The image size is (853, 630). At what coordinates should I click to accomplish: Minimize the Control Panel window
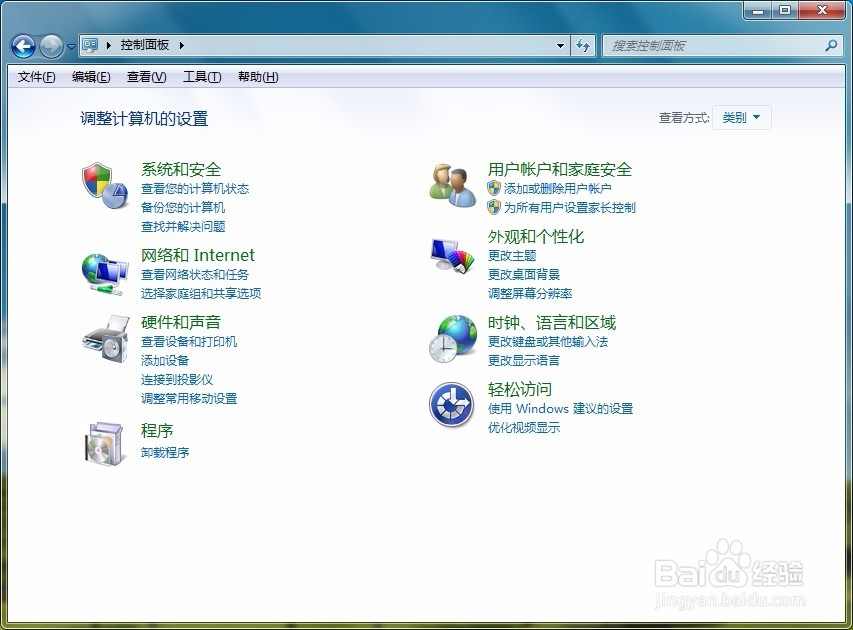click(x=758, y=10)
